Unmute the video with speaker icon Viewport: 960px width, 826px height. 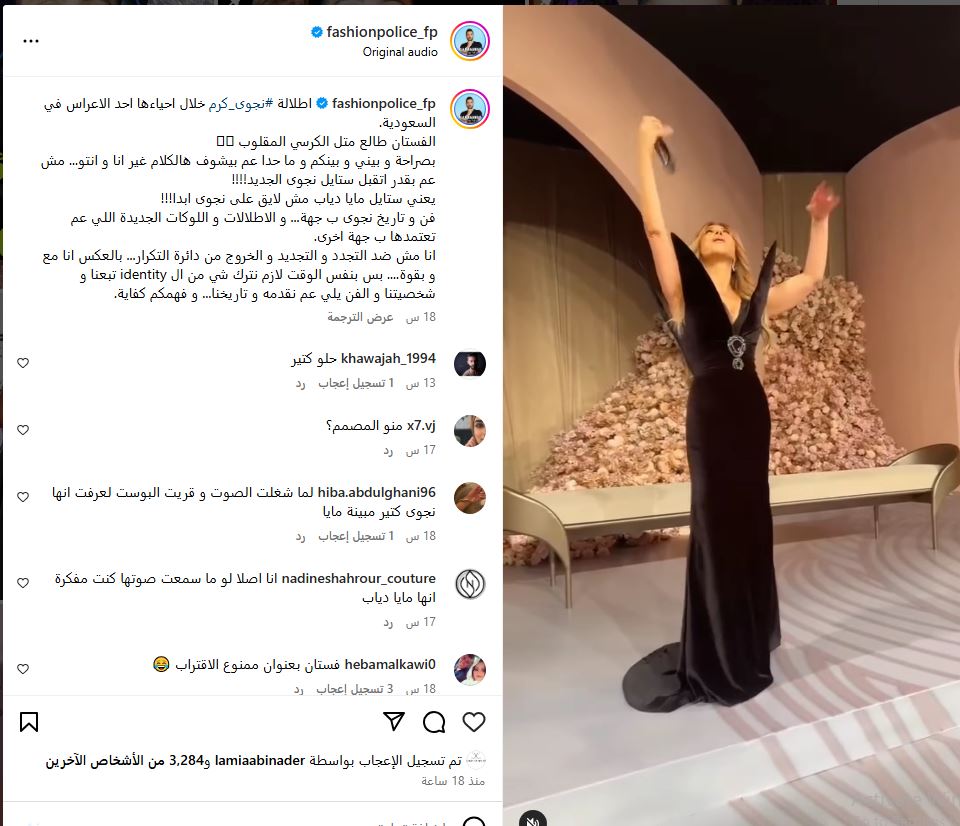532,821
